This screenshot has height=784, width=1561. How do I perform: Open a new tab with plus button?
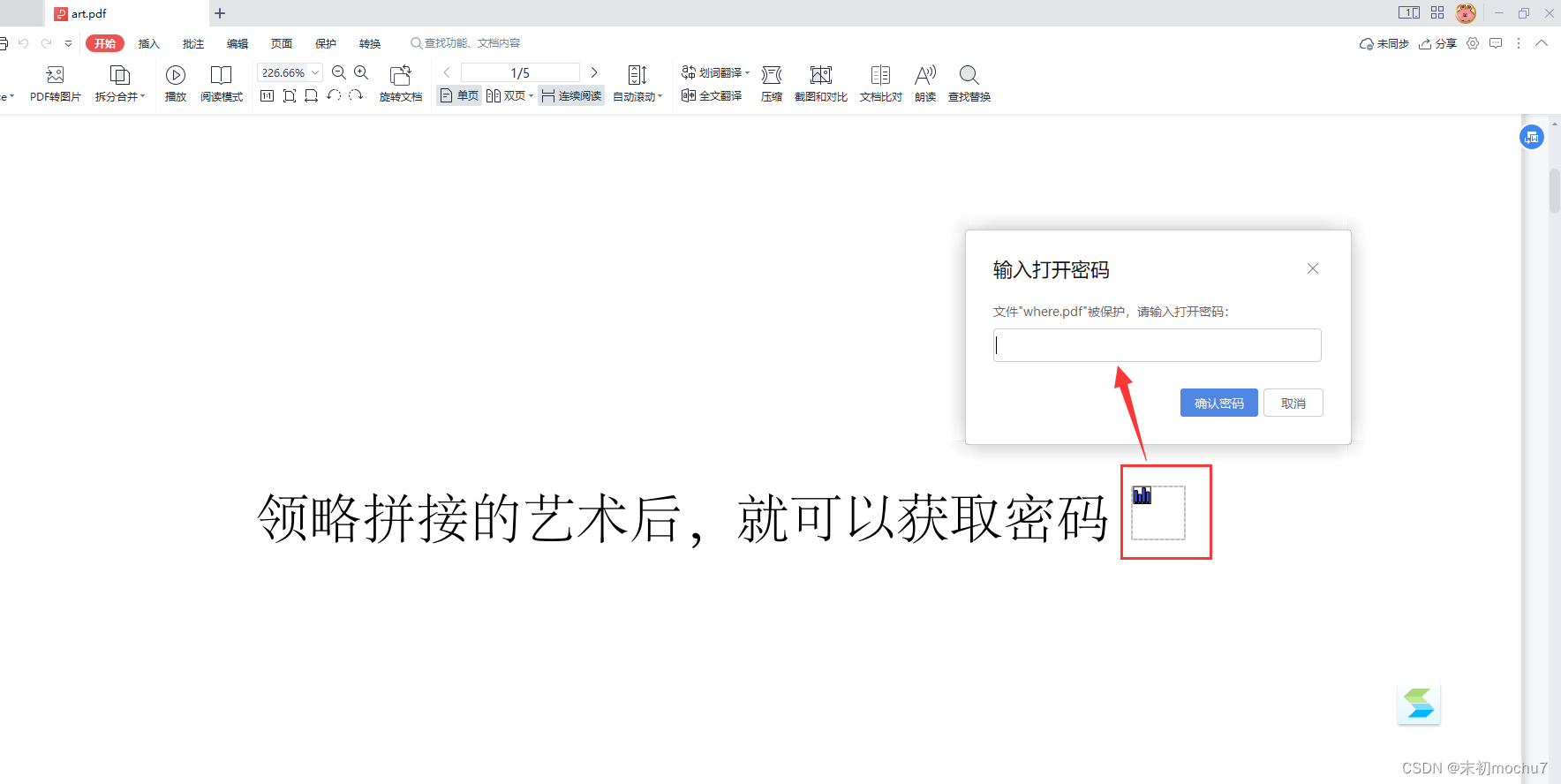pos(220,13)
